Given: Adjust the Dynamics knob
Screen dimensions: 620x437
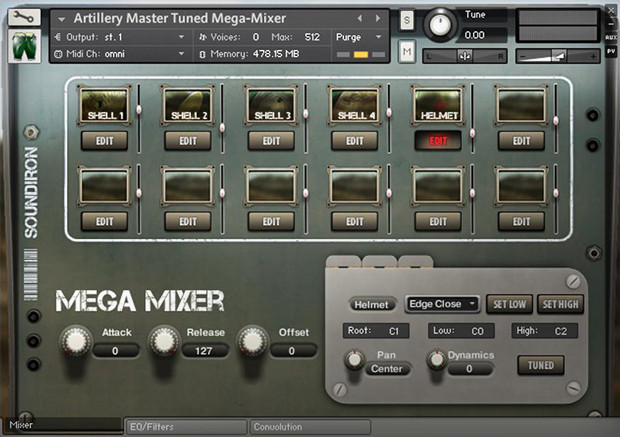Looking at the screenshot, I should click(x=437, y=359).
